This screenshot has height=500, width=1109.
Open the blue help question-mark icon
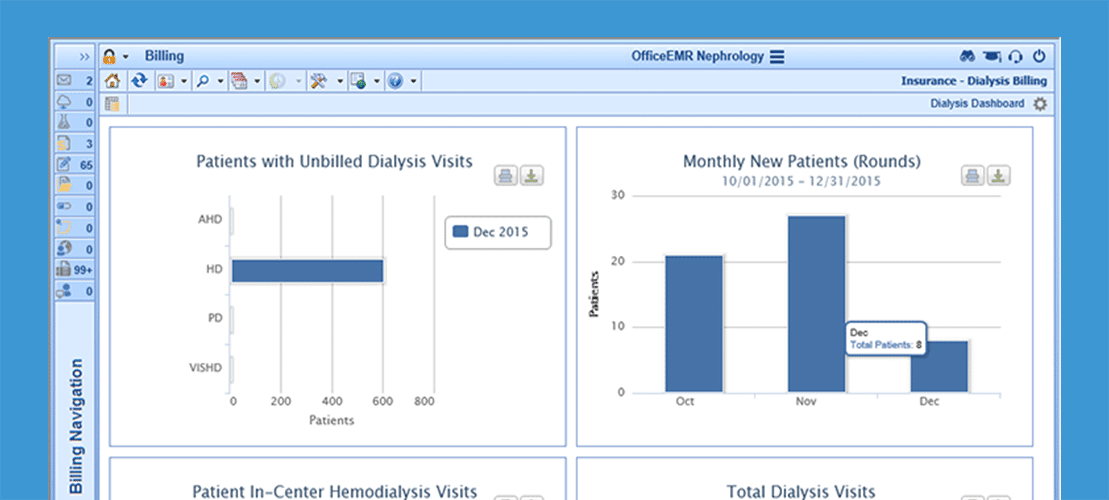point(395,81)
